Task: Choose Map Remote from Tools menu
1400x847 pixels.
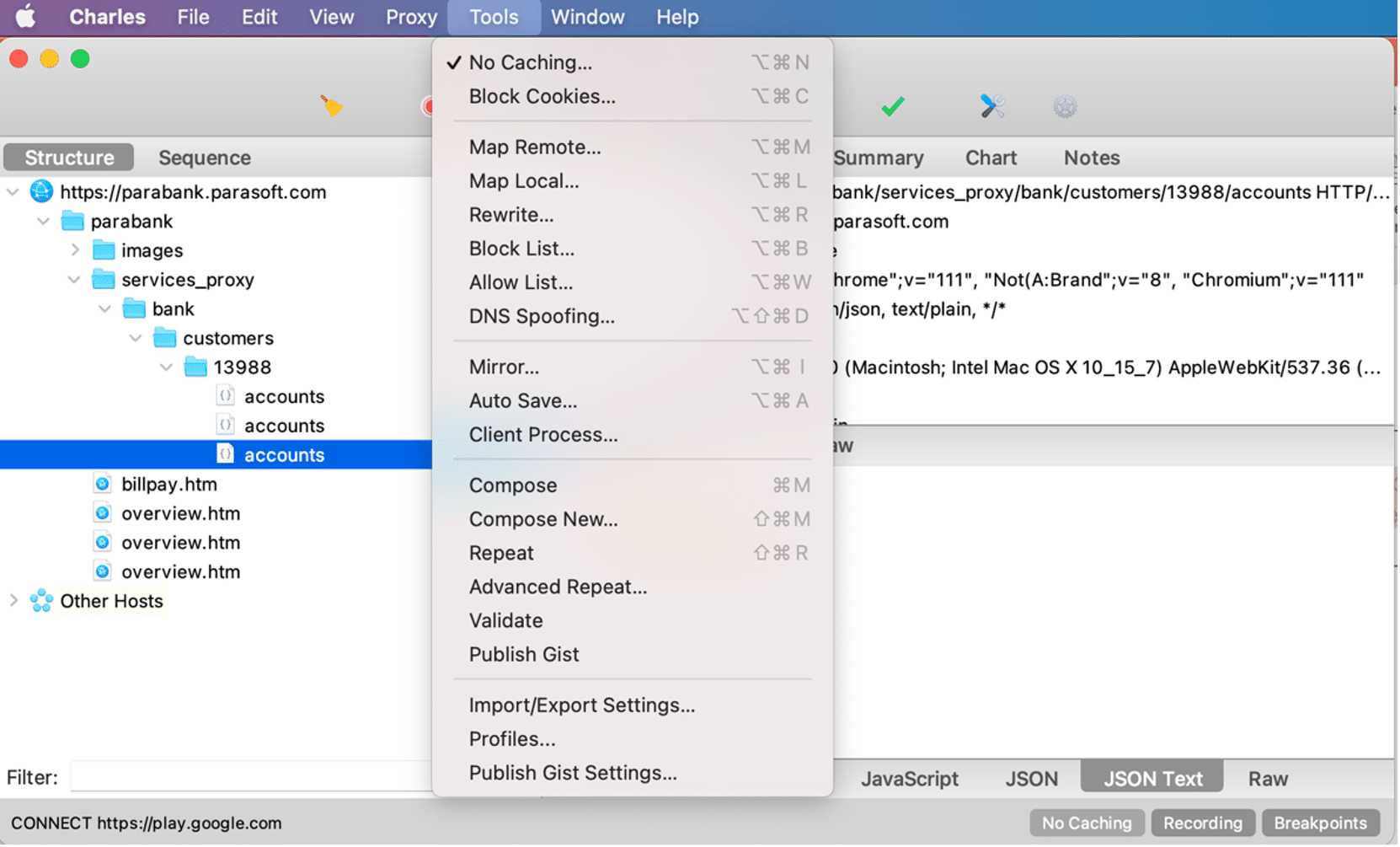Action: (x=534, y=147)
